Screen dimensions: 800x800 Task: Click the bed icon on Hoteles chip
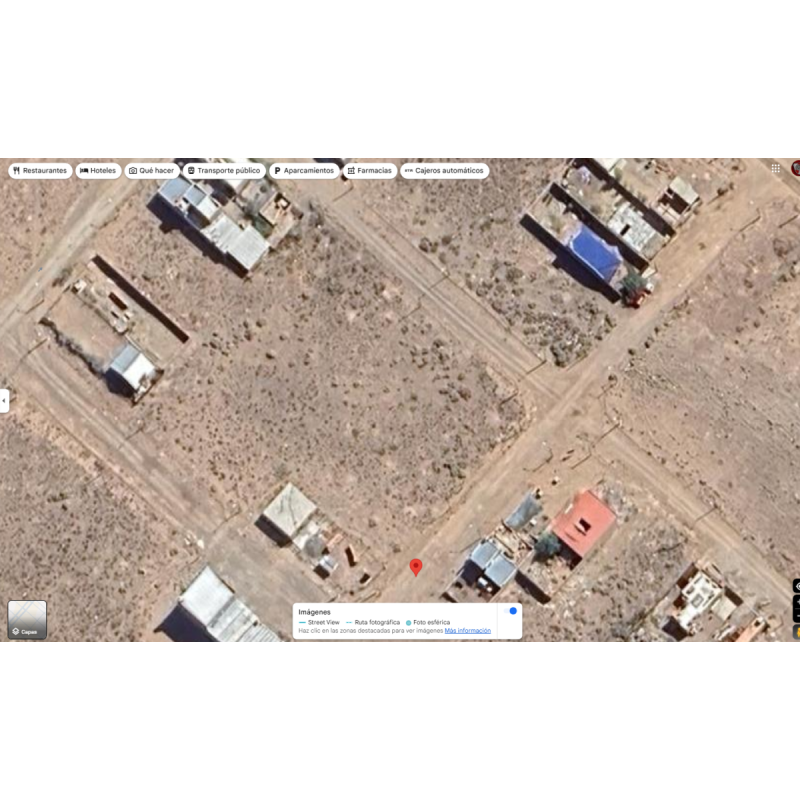pyautogui.click(x=84, y=171)
